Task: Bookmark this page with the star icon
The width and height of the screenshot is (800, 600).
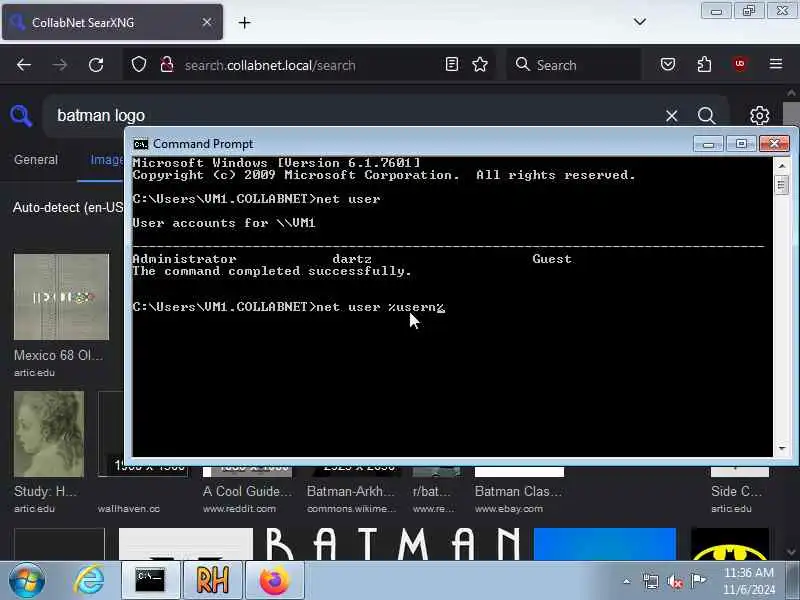Action: [x=480, y=64]
